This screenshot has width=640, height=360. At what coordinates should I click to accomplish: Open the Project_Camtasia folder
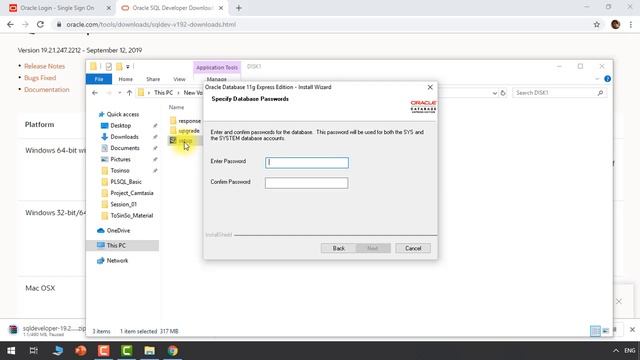pos(131,193)
